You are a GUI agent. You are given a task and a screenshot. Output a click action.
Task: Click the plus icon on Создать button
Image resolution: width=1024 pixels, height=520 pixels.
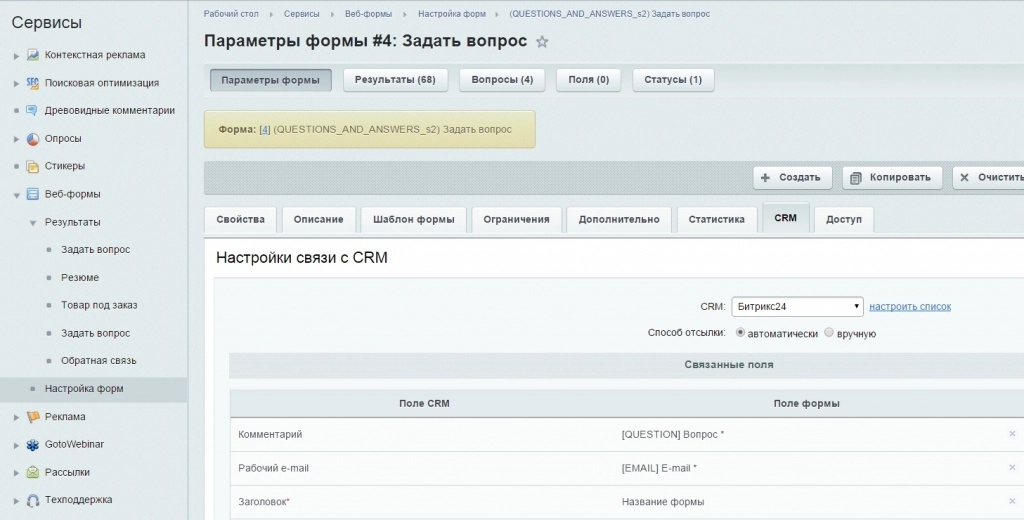[x=765, y=178]
